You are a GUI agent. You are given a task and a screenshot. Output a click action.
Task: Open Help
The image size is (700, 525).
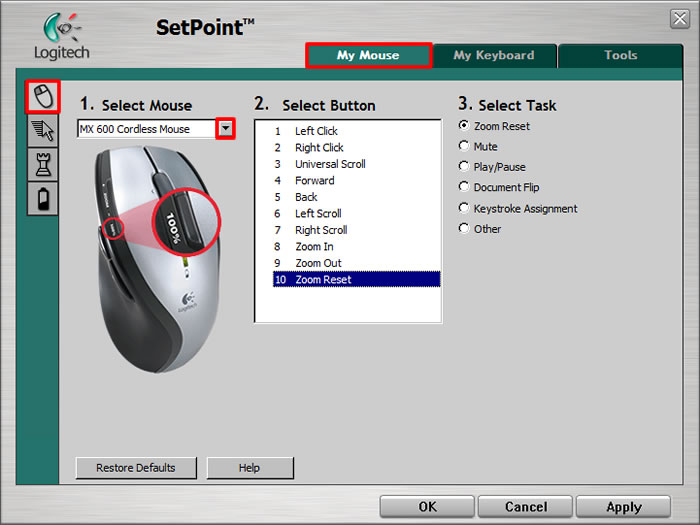click(250, 468)
